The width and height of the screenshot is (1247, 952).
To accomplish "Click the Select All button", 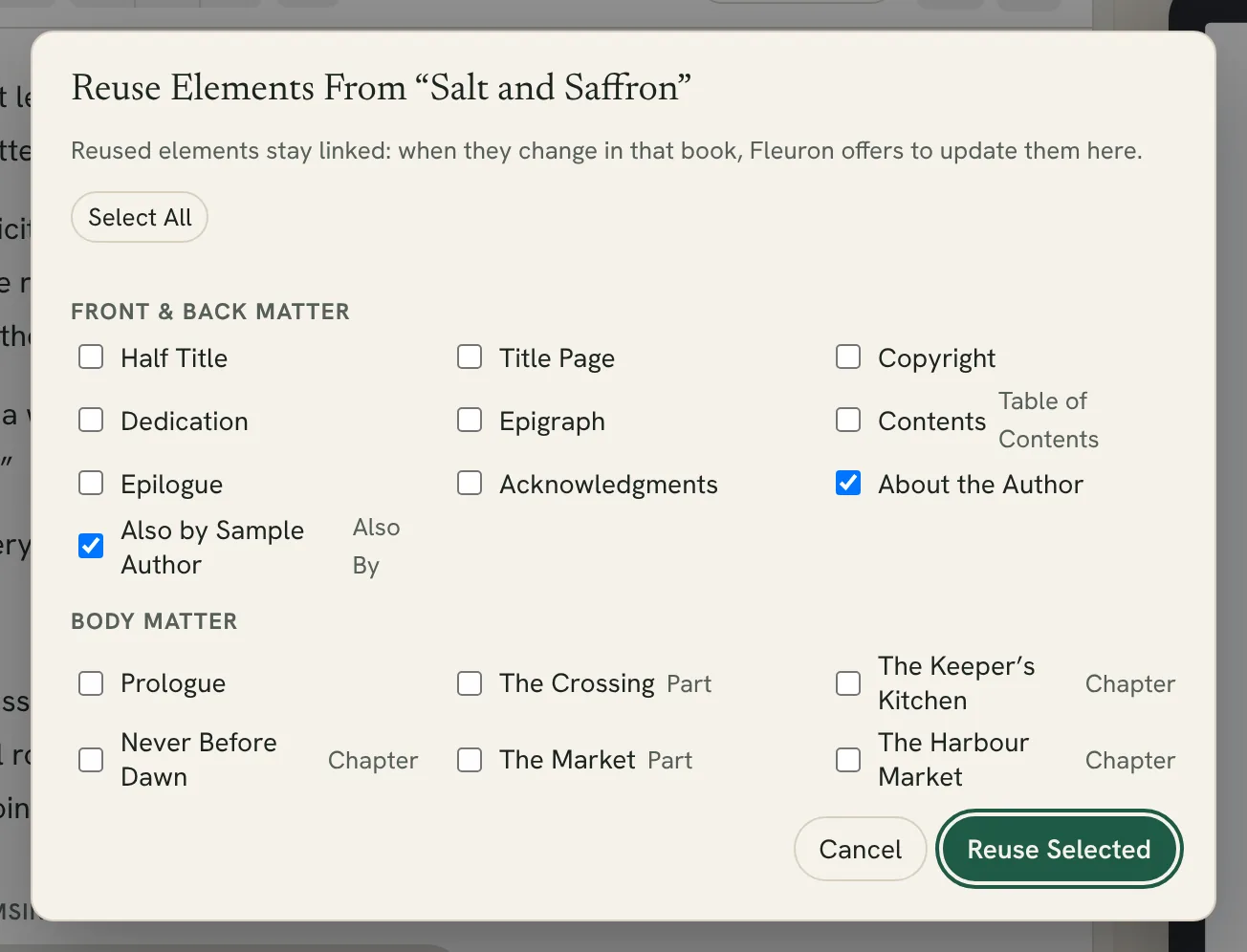I will pyautogui.click(x=140, y=218).
